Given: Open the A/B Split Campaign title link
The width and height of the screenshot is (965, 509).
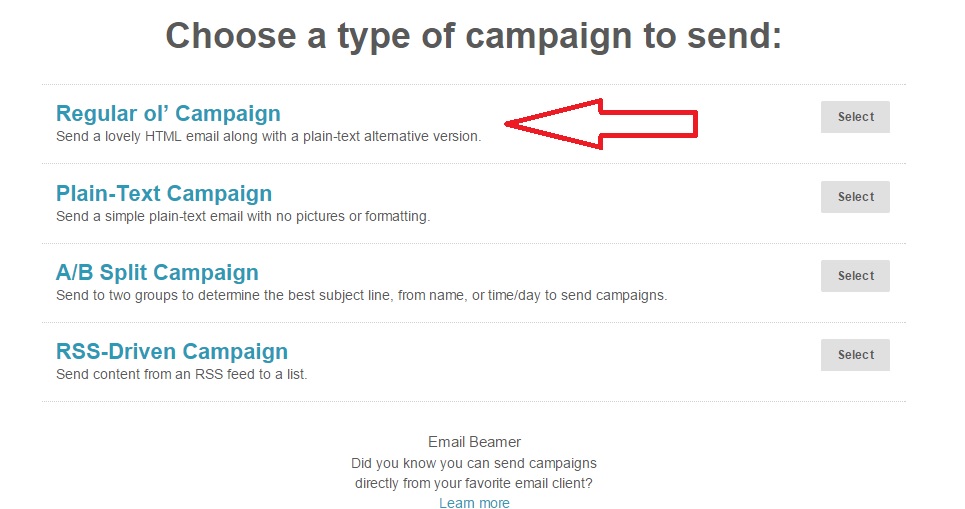Looking at the screenshot, I should pyautogui.click(x=157, y=272).
